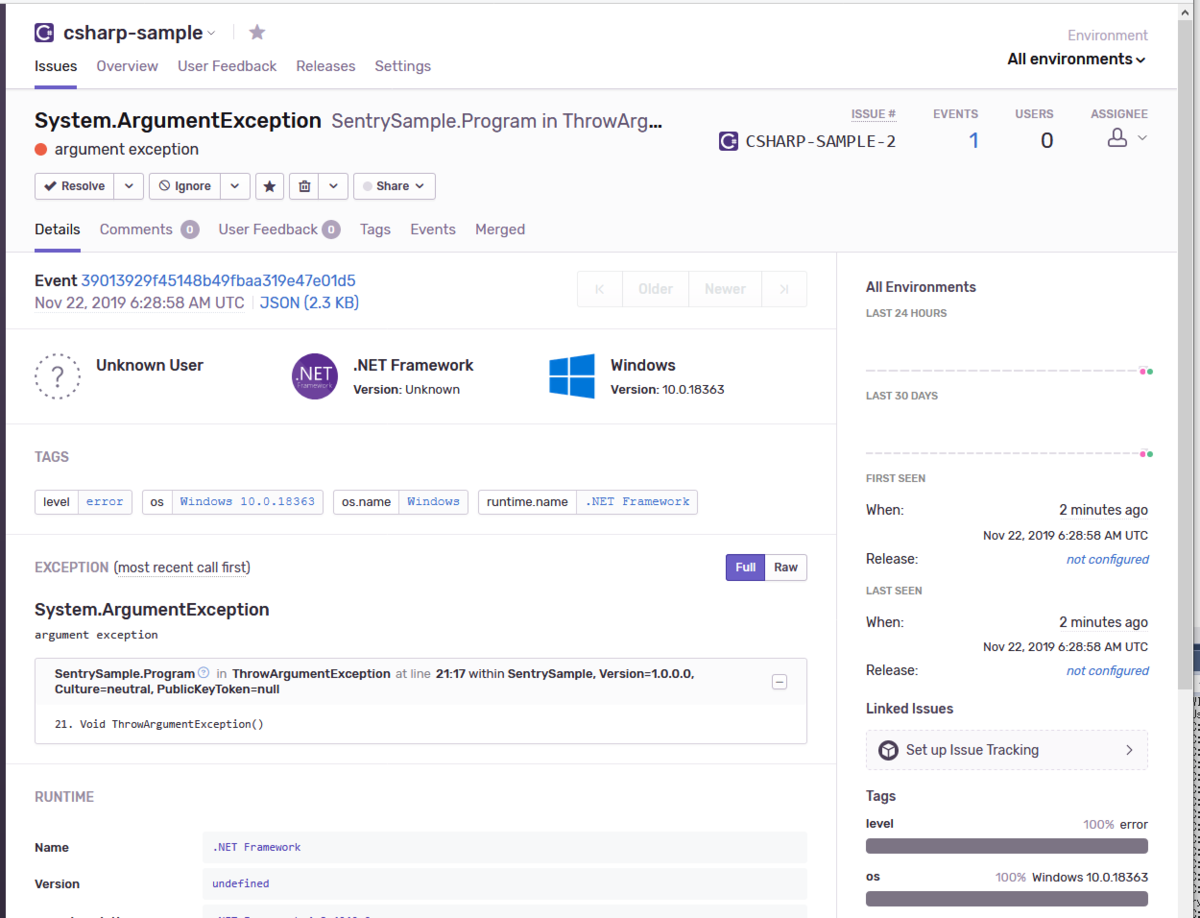
Task: Bookmark the issue with star button
Action: click(x=269, y=186)
